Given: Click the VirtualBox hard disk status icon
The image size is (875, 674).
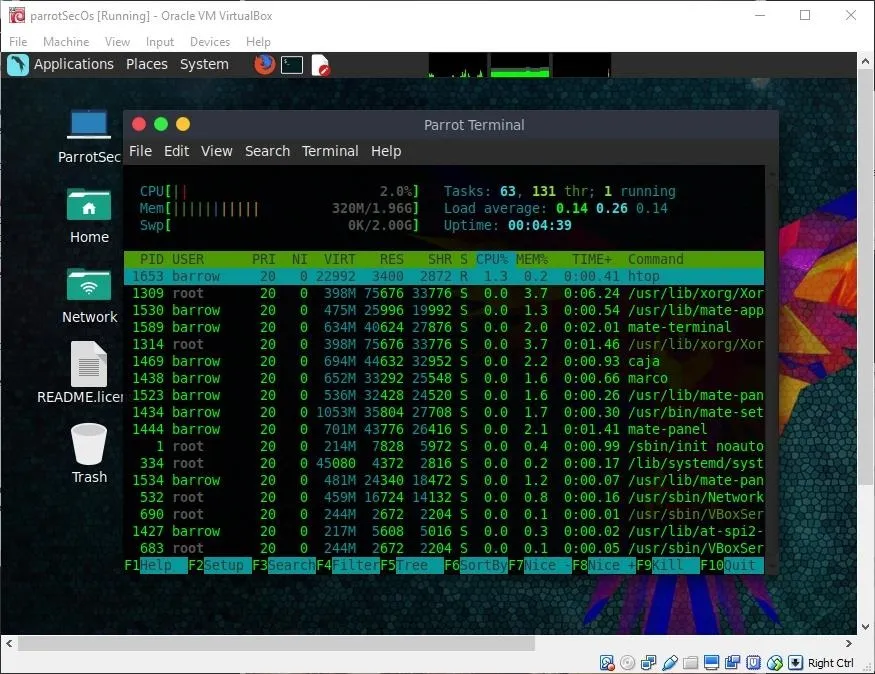Looking at the screenshot, I should coord(607,662).
